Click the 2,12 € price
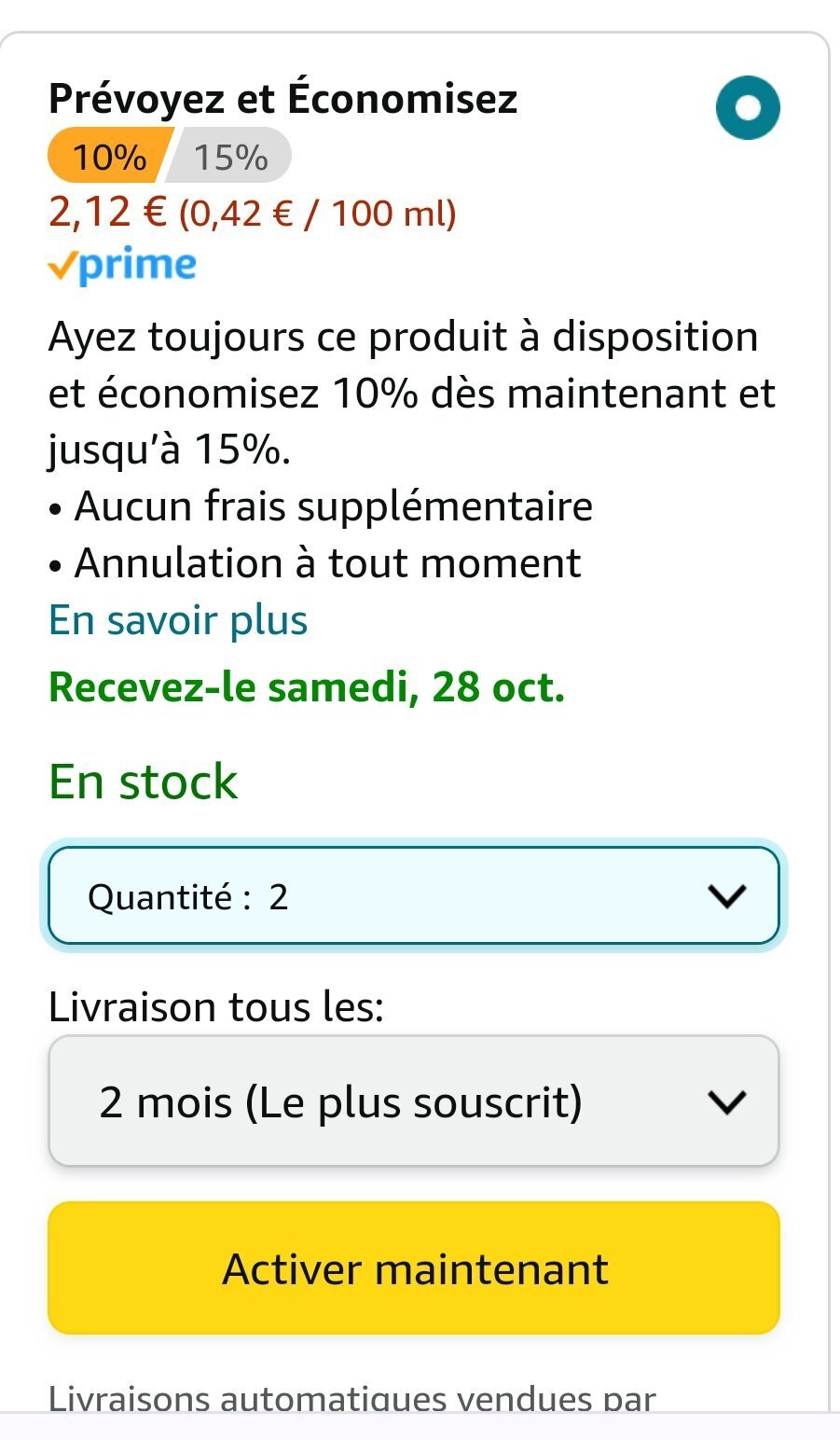The image size is (840, 1440). (x=106, y=213)
